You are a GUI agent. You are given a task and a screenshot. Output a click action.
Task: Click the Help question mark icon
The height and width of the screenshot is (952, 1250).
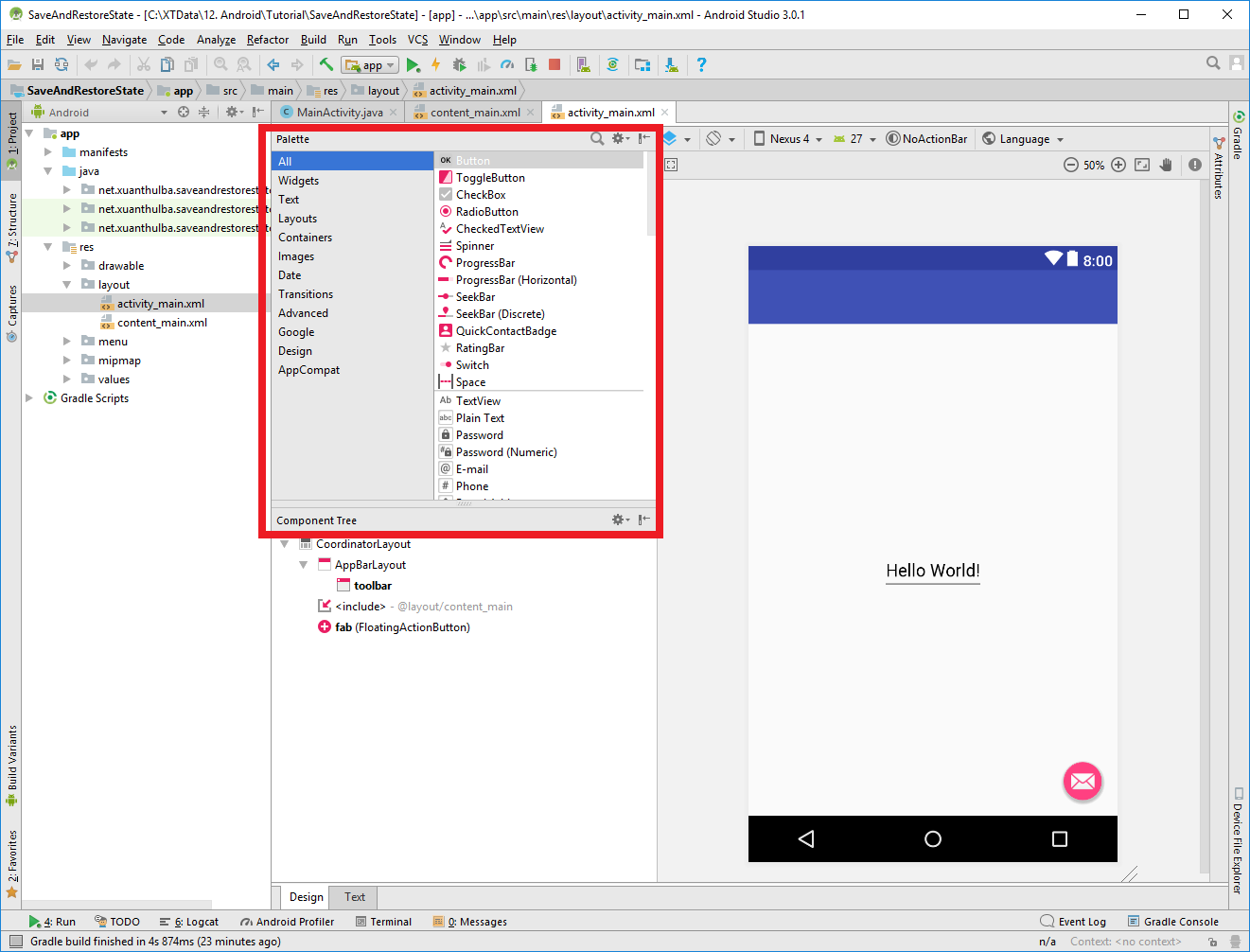[x=701, y=64]
